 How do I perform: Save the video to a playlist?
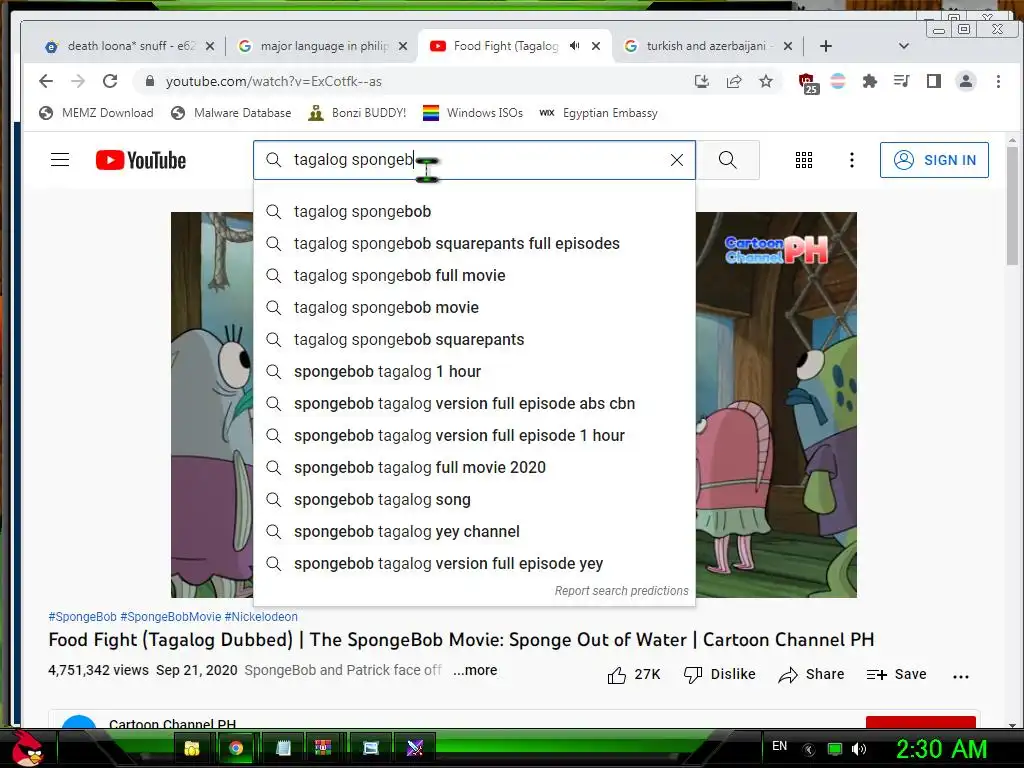(897, 675)
